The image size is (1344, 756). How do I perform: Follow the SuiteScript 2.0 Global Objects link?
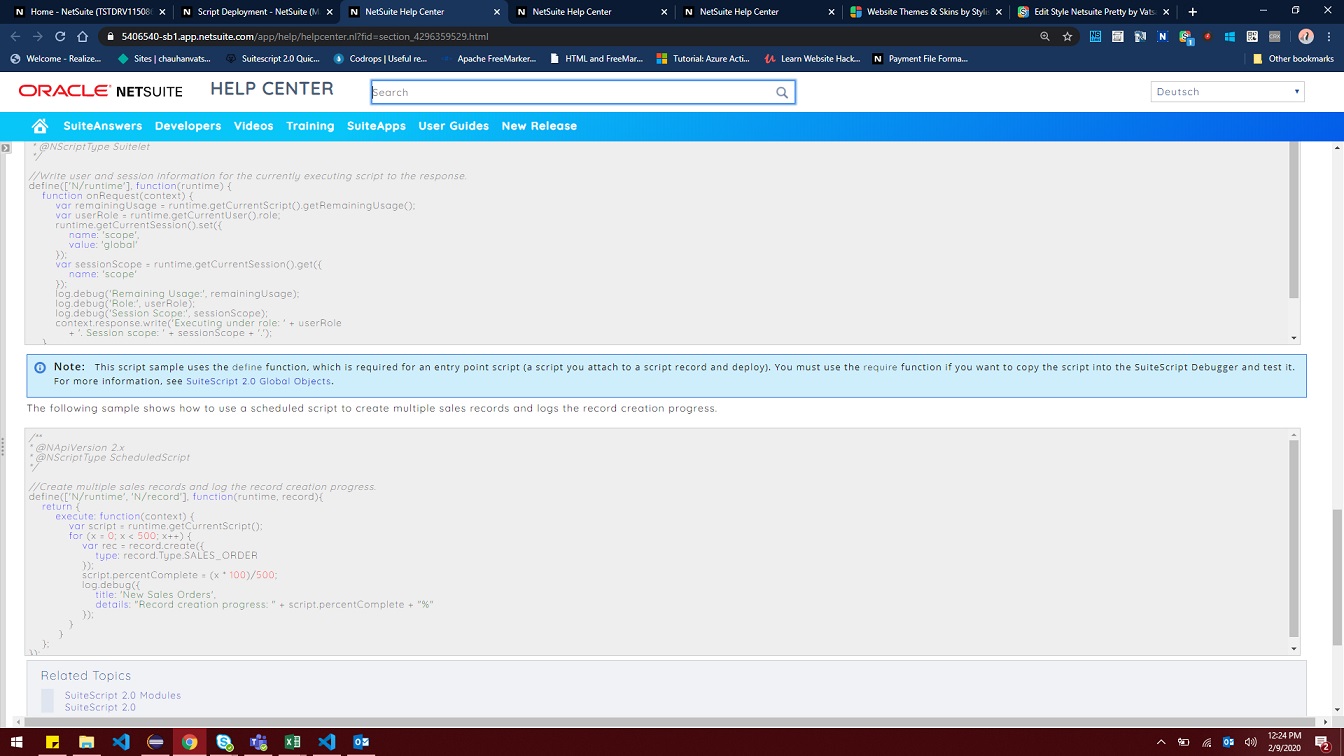258,381
